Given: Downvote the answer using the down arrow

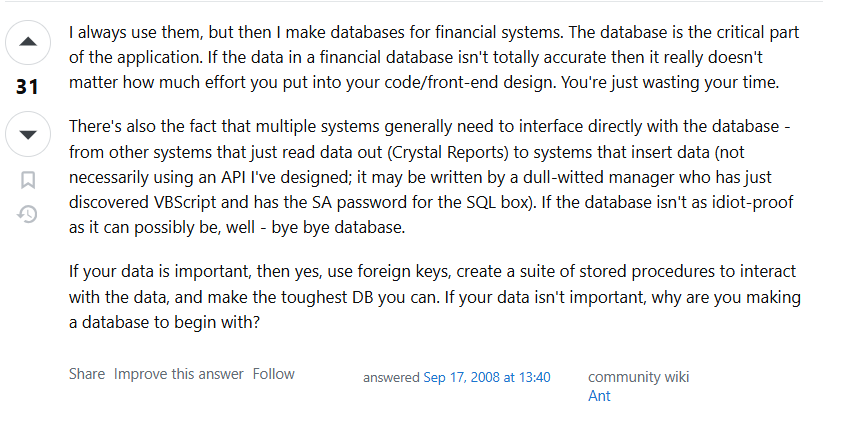Looking at the screenshot, I should pyautogui.click(x=28, y=134).
